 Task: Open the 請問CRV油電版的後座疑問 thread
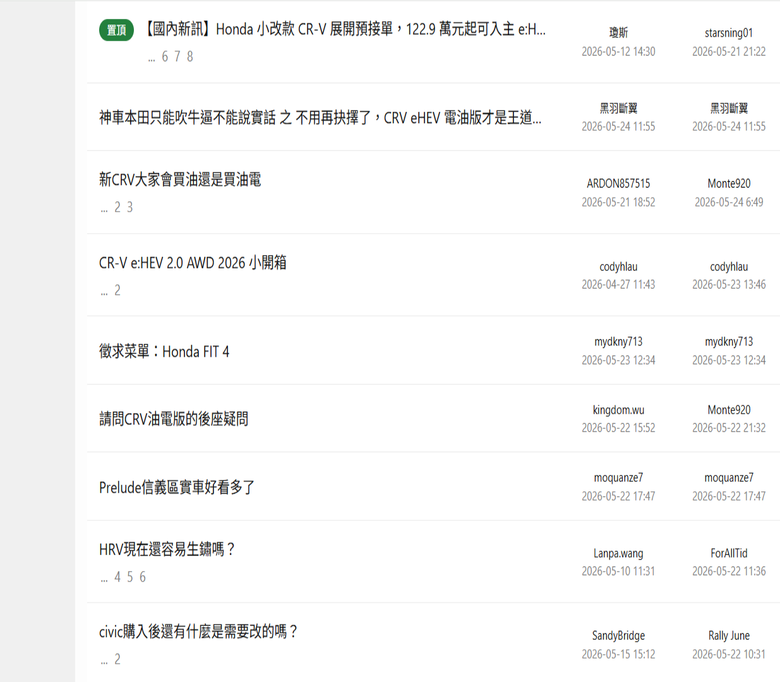(174, 419)
